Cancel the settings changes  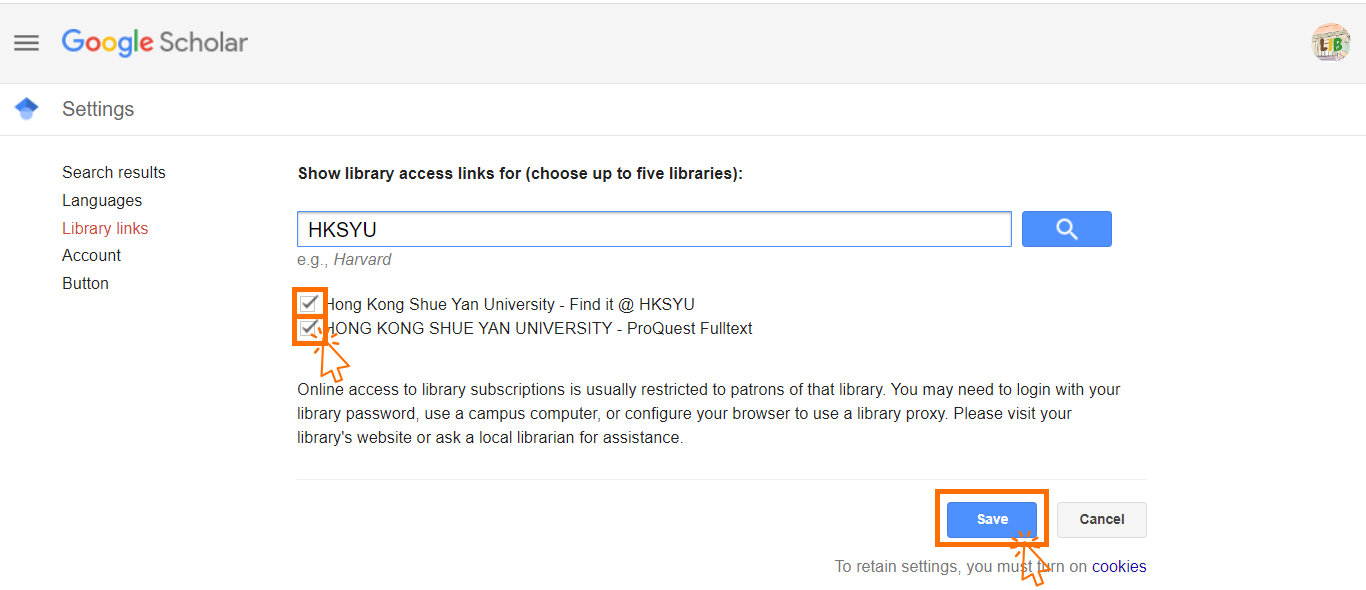pos(1101,519)
